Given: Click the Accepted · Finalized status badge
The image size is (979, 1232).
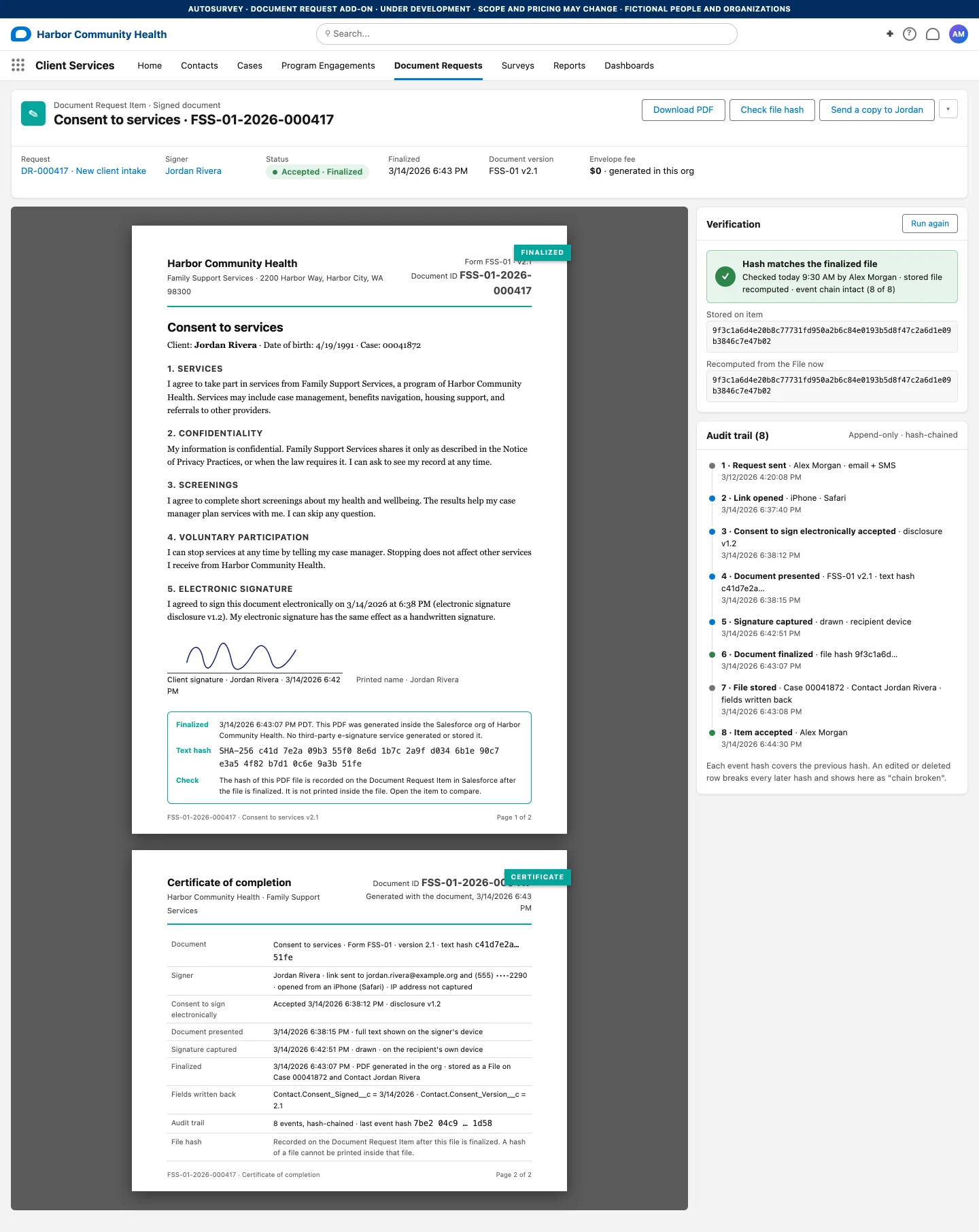Looking at the screenshot, I should 317,172.
